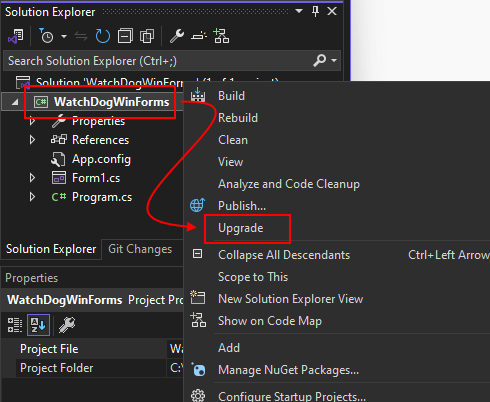Select Collapse All Descendants menu entry
Screen dimensions: 490x402
click(x=284, y=255)
